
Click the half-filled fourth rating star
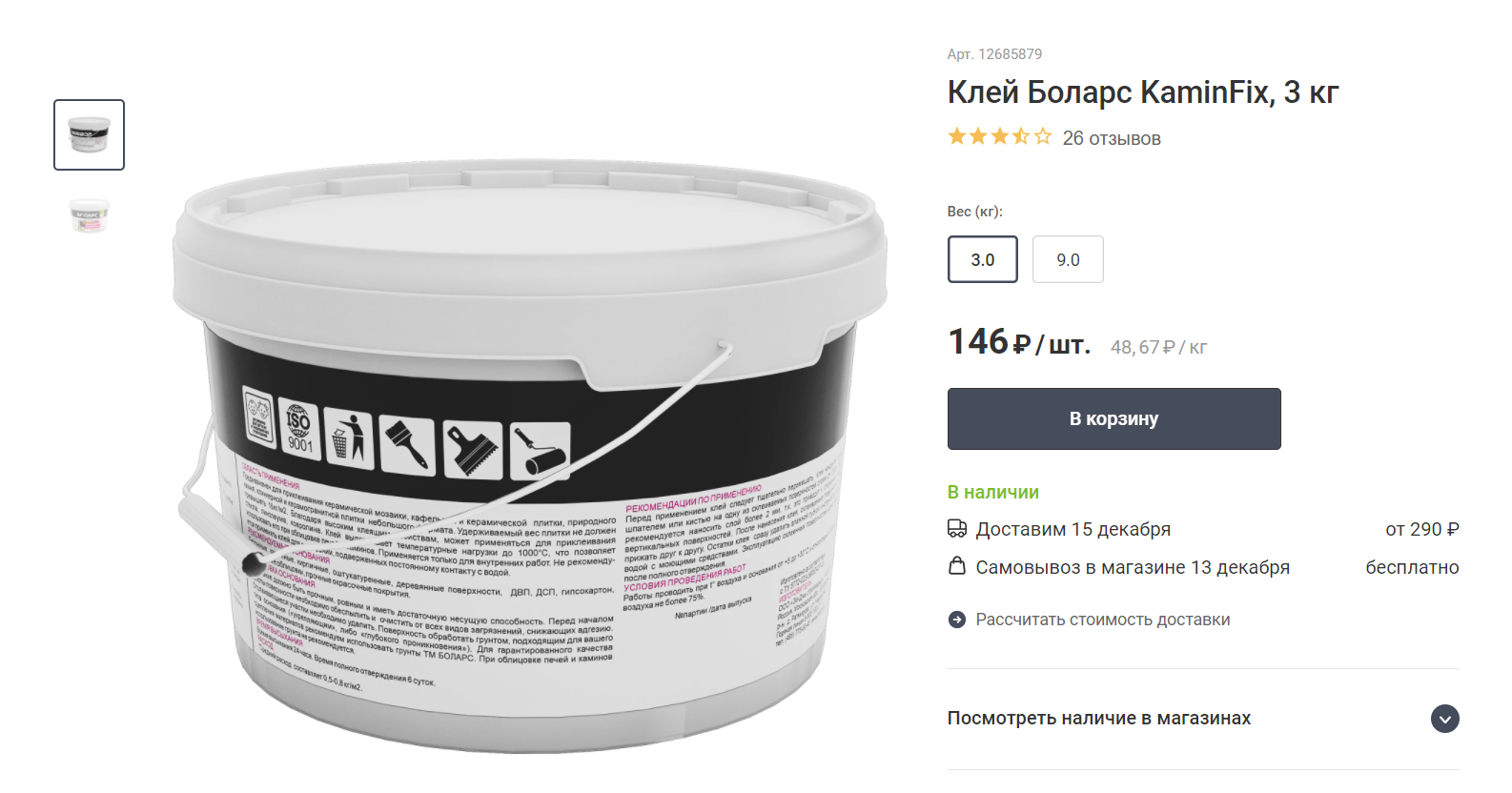pyautogui.click(x=1021, y=136)
